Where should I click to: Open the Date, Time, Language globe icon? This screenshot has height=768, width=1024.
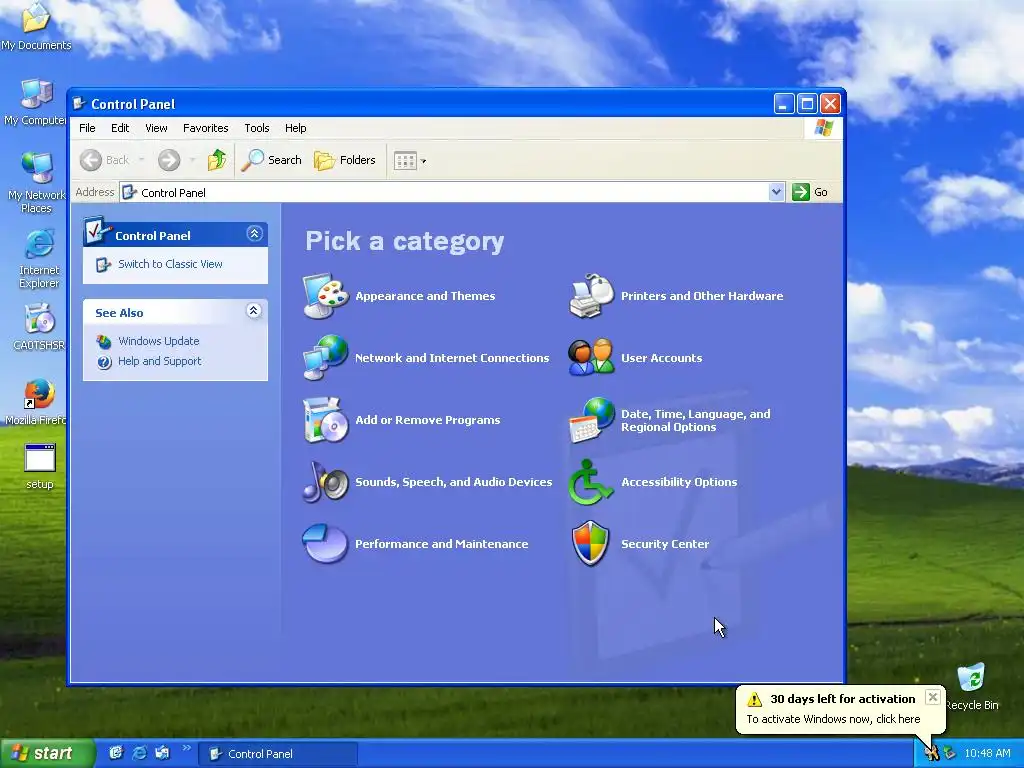[x=591, y=420]
